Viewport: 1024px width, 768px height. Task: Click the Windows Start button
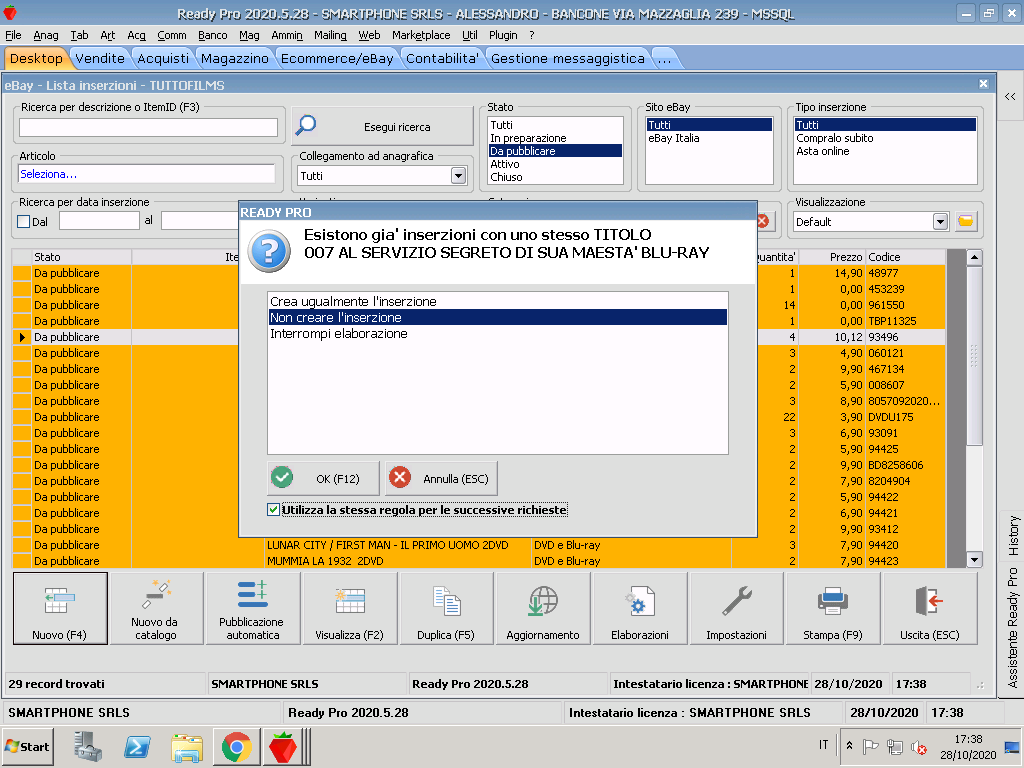point(27,746)
